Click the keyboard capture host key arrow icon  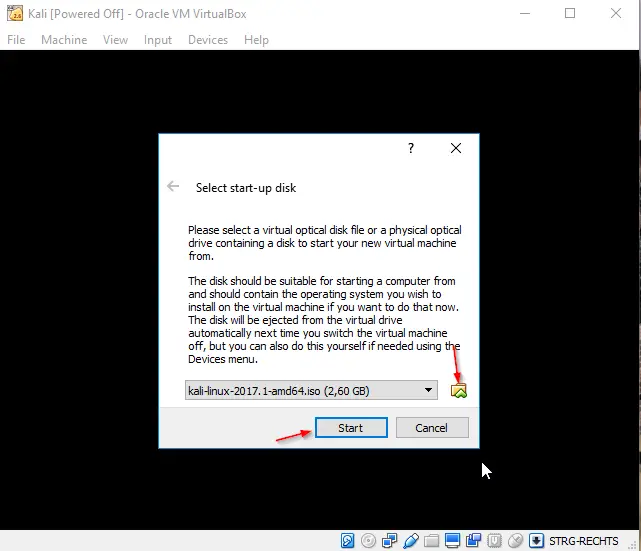point(536,540)
